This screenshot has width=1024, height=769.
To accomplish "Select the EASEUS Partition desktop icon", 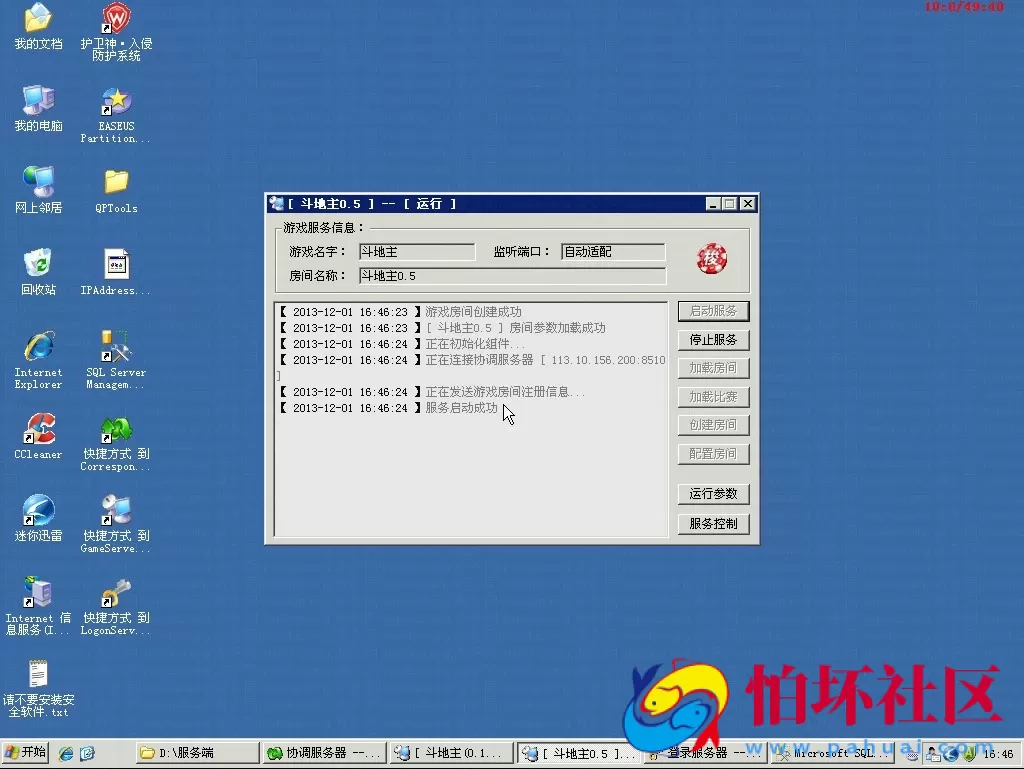I will tap(116, 102).
